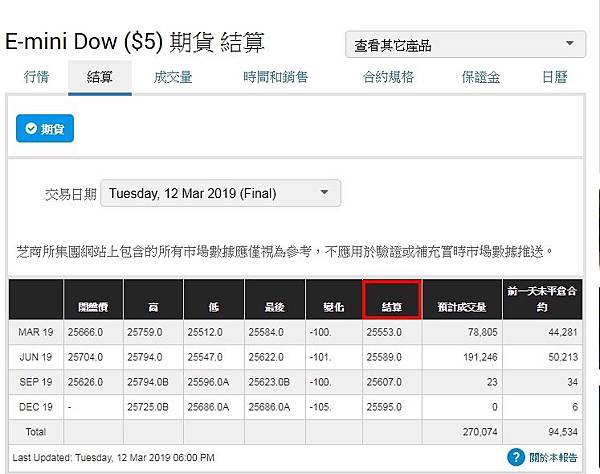Image resolution: width=600 pixels, height=474 pixels.
Task: Click SEP 19 low value 25596.0A
Action: tap(208, 382)
